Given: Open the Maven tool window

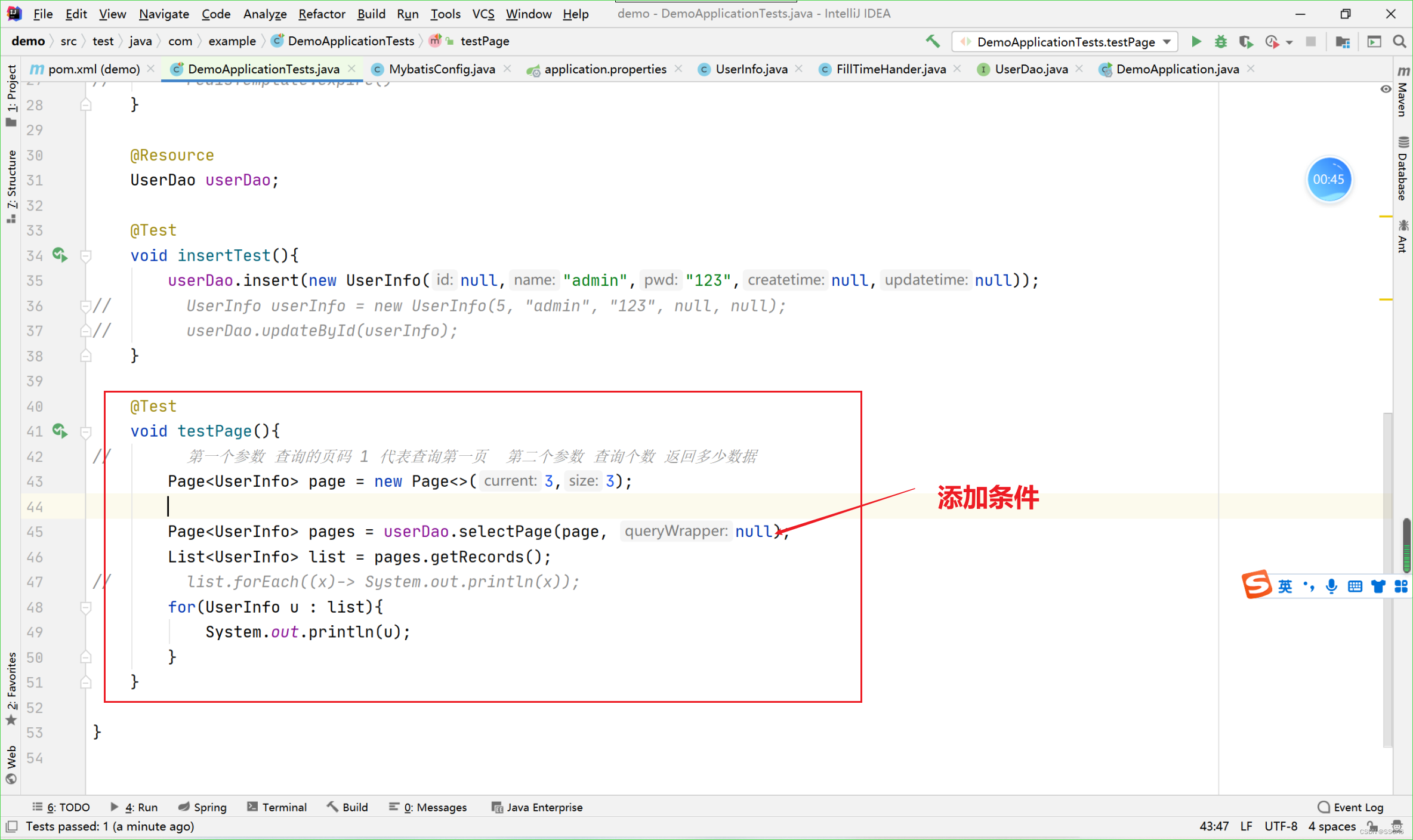Looking at the screenshot, I should 1402,91.
